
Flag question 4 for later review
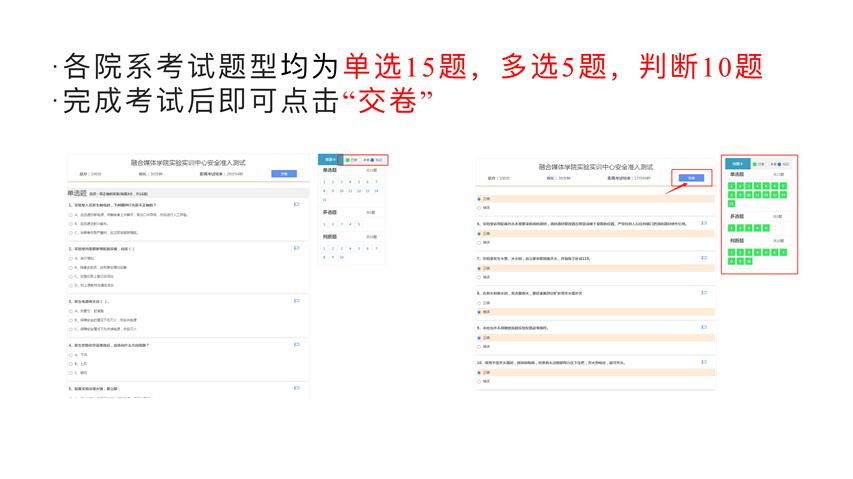click(x=296, y=345)
